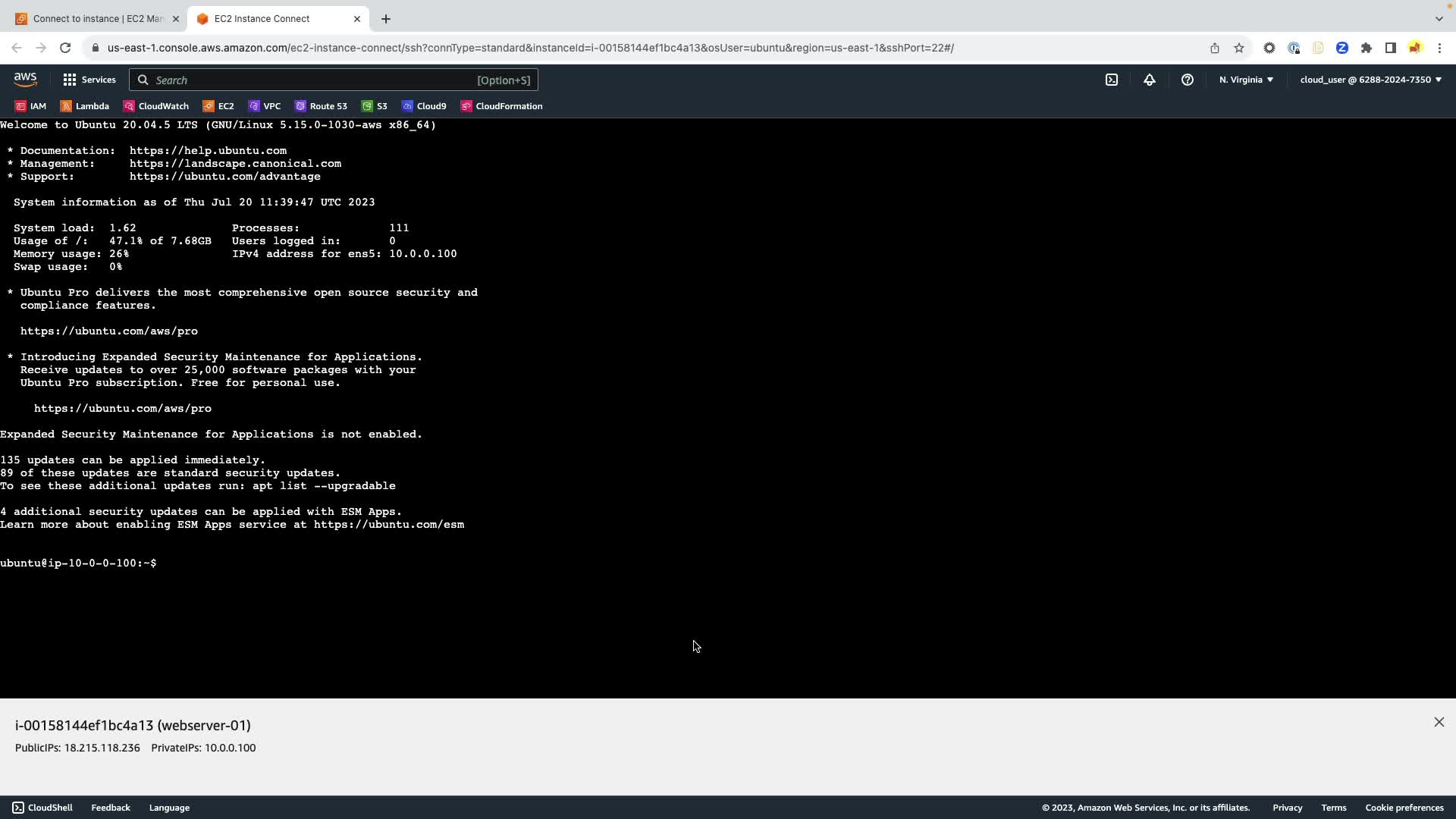Expand the N. Virginia region dropdown
The image size is (1456, 819).
click(1246, 80)
